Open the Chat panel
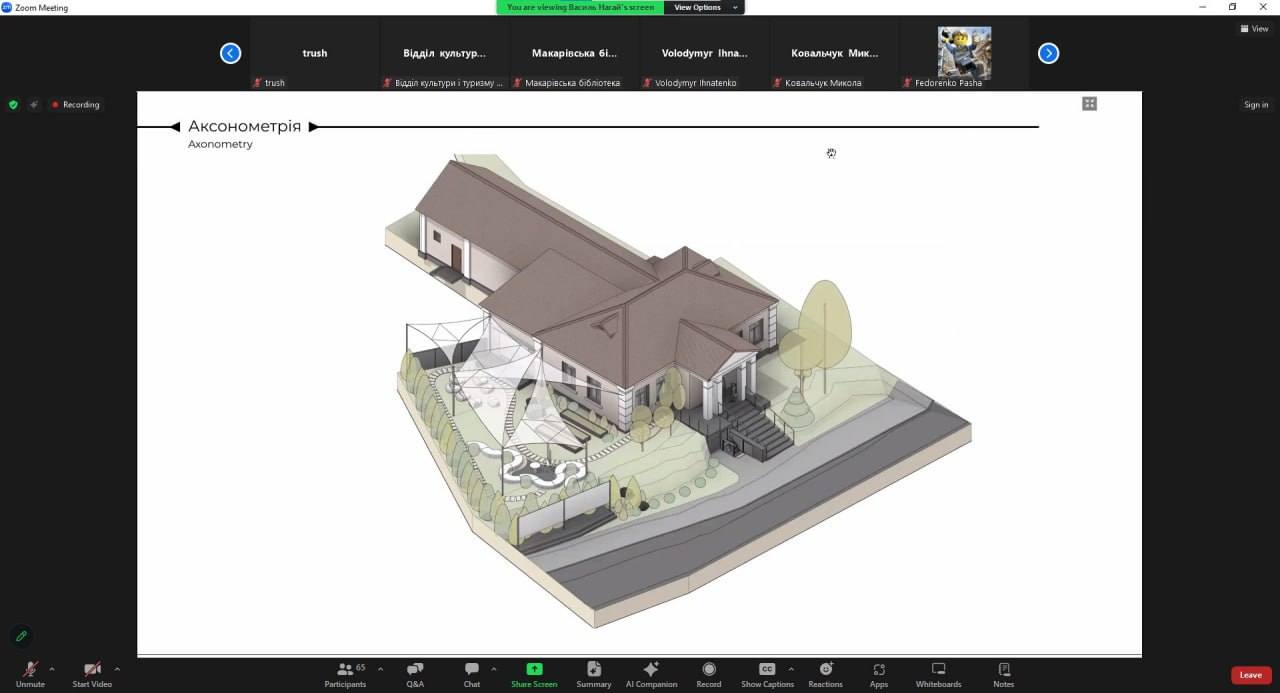The width and height of the screenshot is (1280, 693). click(x=471, y=674)
